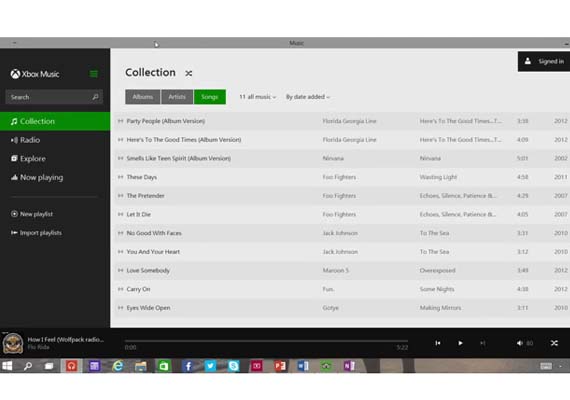The height and width of the screenshot is (400, 570).
Task: Shuffle the collection using icon beside title
Action: 188,73
